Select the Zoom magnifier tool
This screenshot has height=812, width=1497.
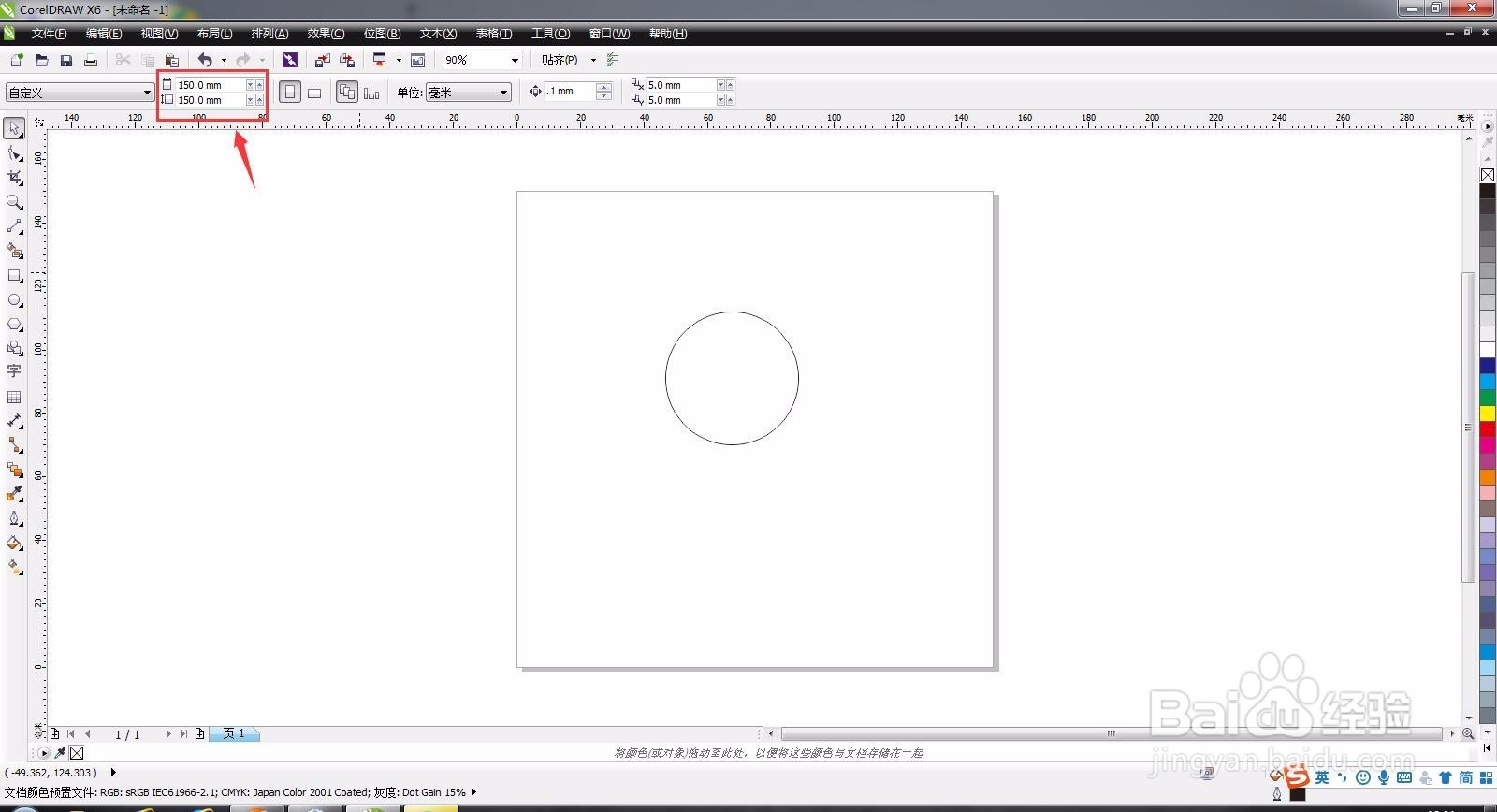tap(15, 201)
